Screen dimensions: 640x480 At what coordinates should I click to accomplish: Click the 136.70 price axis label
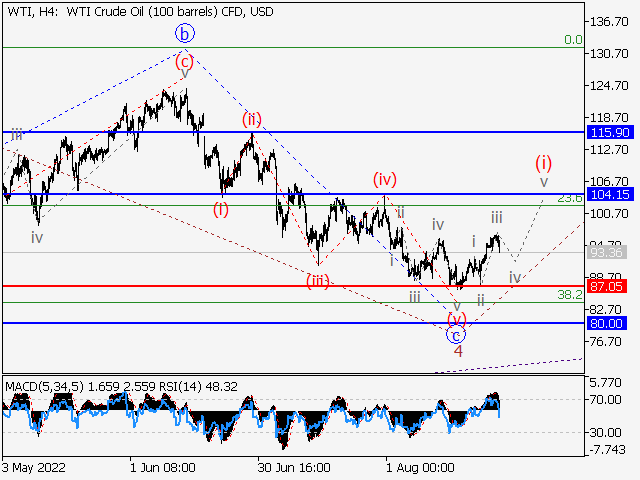point(609,21)
